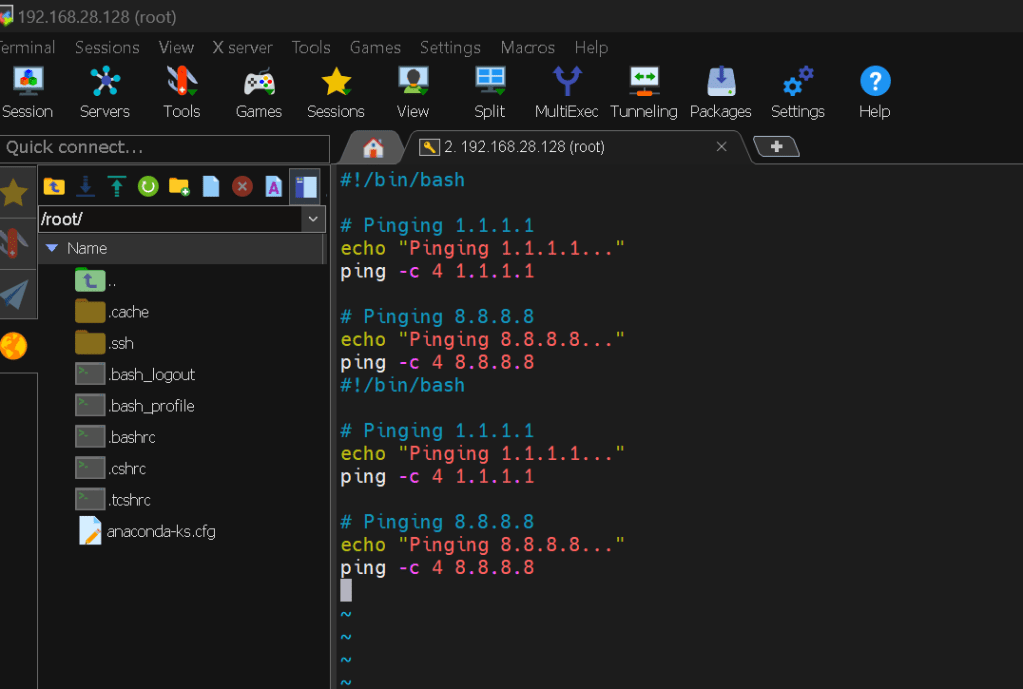The image size is (1023, 689).
Task: Click the rename letter A icon
Action: click(273, 187)
